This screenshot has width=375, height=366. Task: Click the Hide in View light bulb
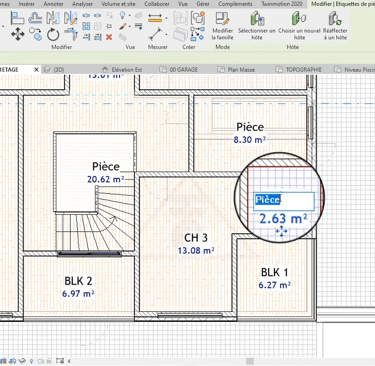pos(123,15)
